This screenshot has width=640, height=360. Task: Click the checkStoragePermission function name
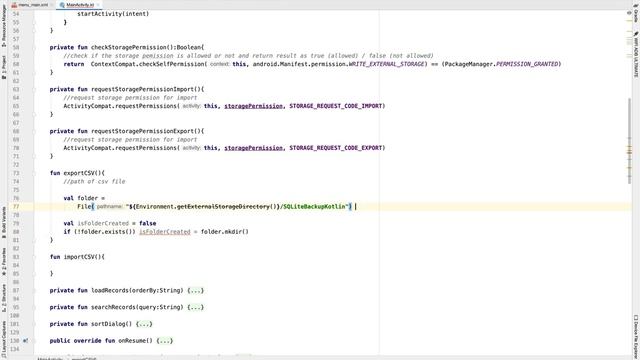tap(128, 47)
